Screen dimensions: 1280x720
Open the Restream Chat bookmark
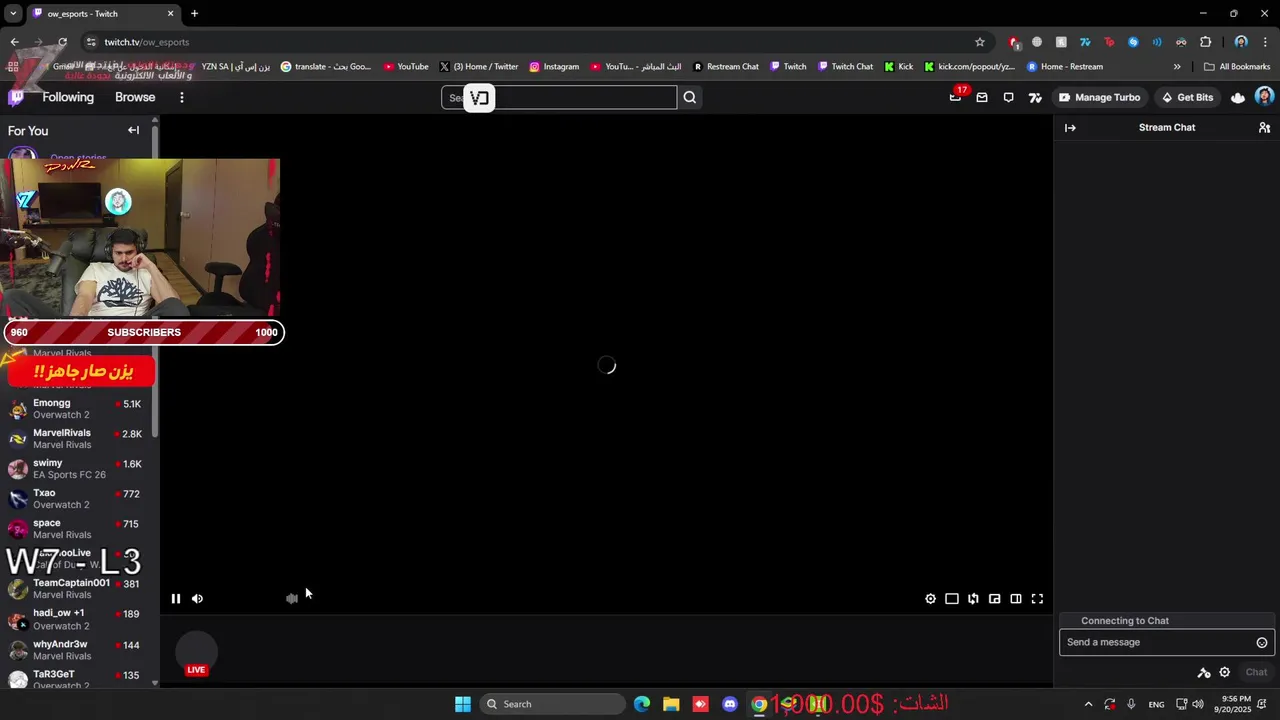[726, 67]
